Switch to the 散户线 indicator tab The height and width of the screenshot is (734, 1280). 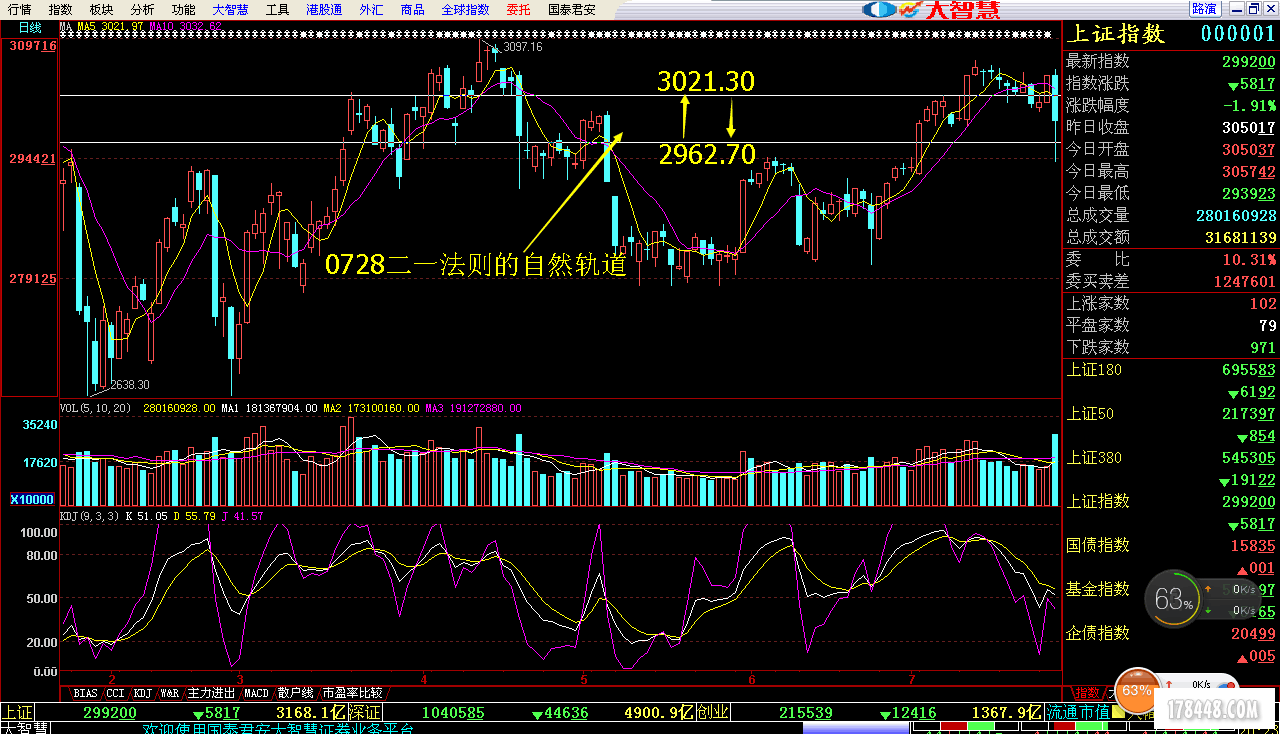(x=296, y=693)
